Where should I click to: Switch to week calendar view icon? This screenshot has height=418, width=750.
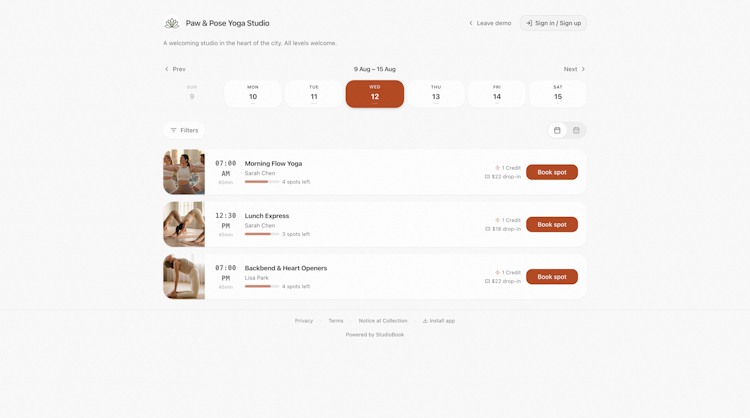point(576,130)
